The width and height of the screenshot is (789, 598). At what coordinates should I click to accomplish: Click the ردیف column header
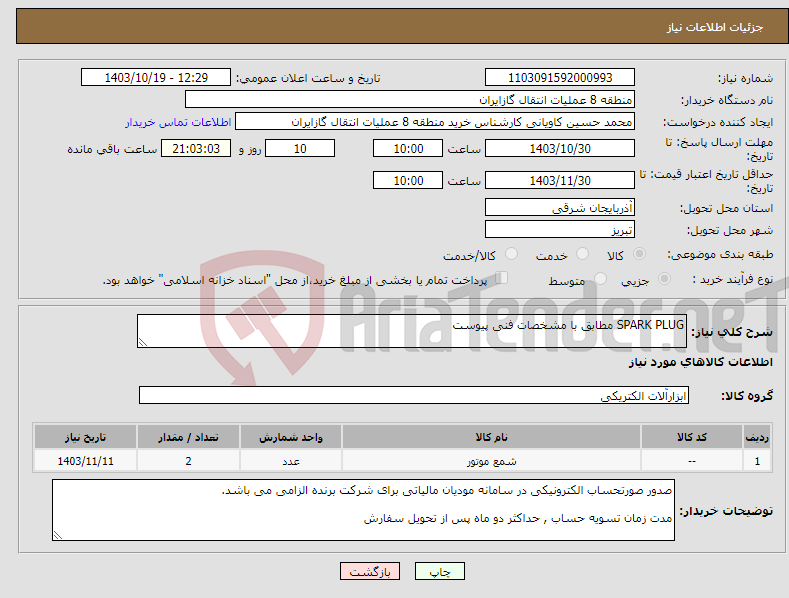pos(757,437)
